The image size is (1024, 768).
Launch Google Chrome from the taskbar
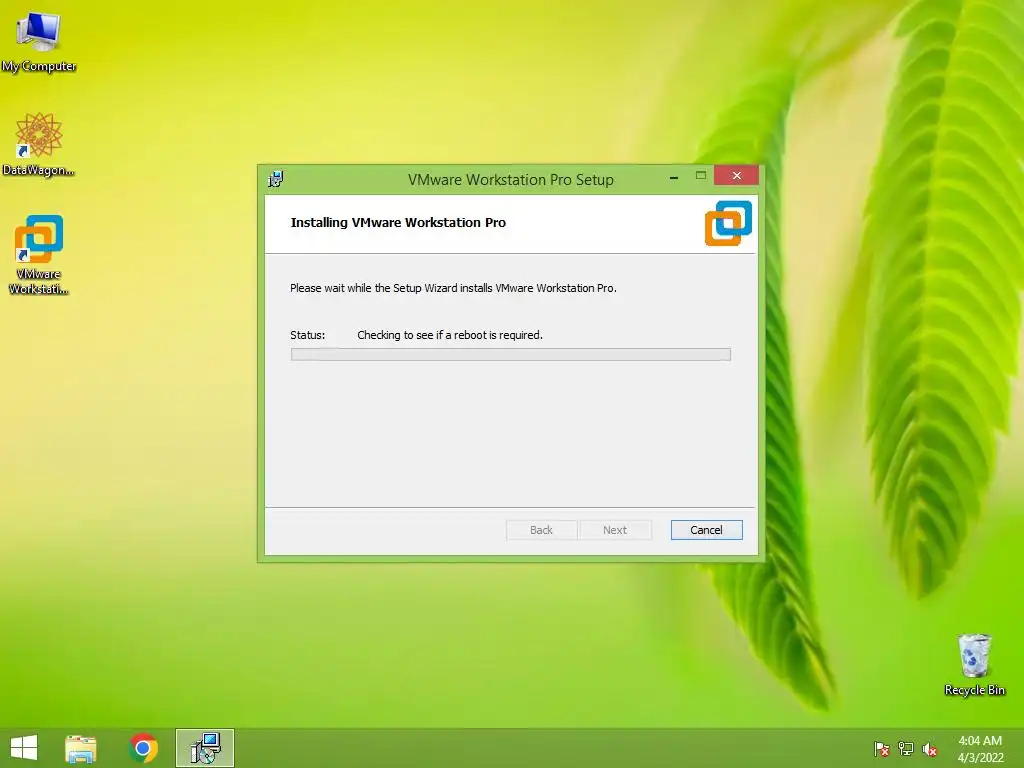point(143,748)
